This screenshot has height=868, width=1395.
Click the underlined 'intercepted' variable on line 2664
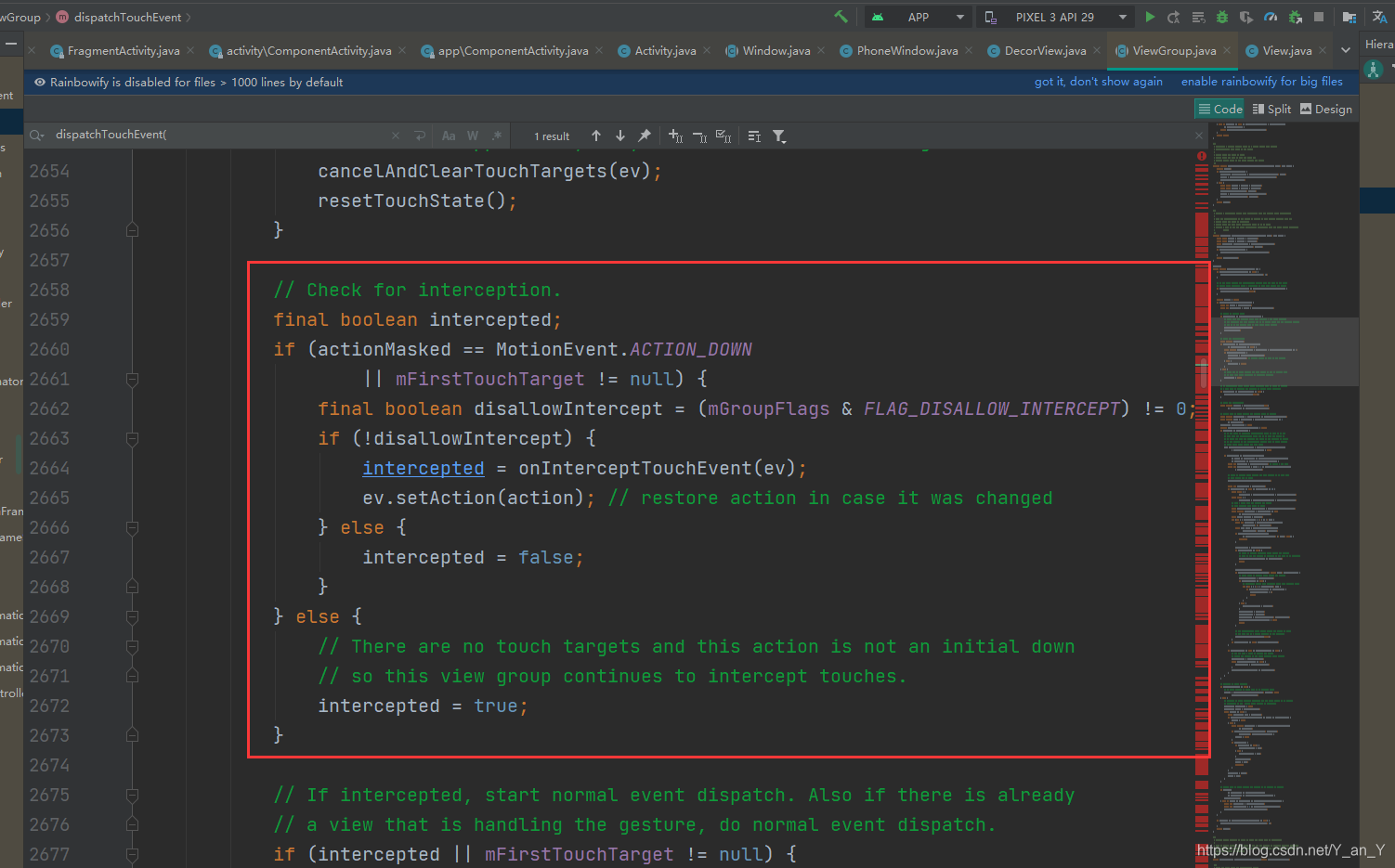424,468
